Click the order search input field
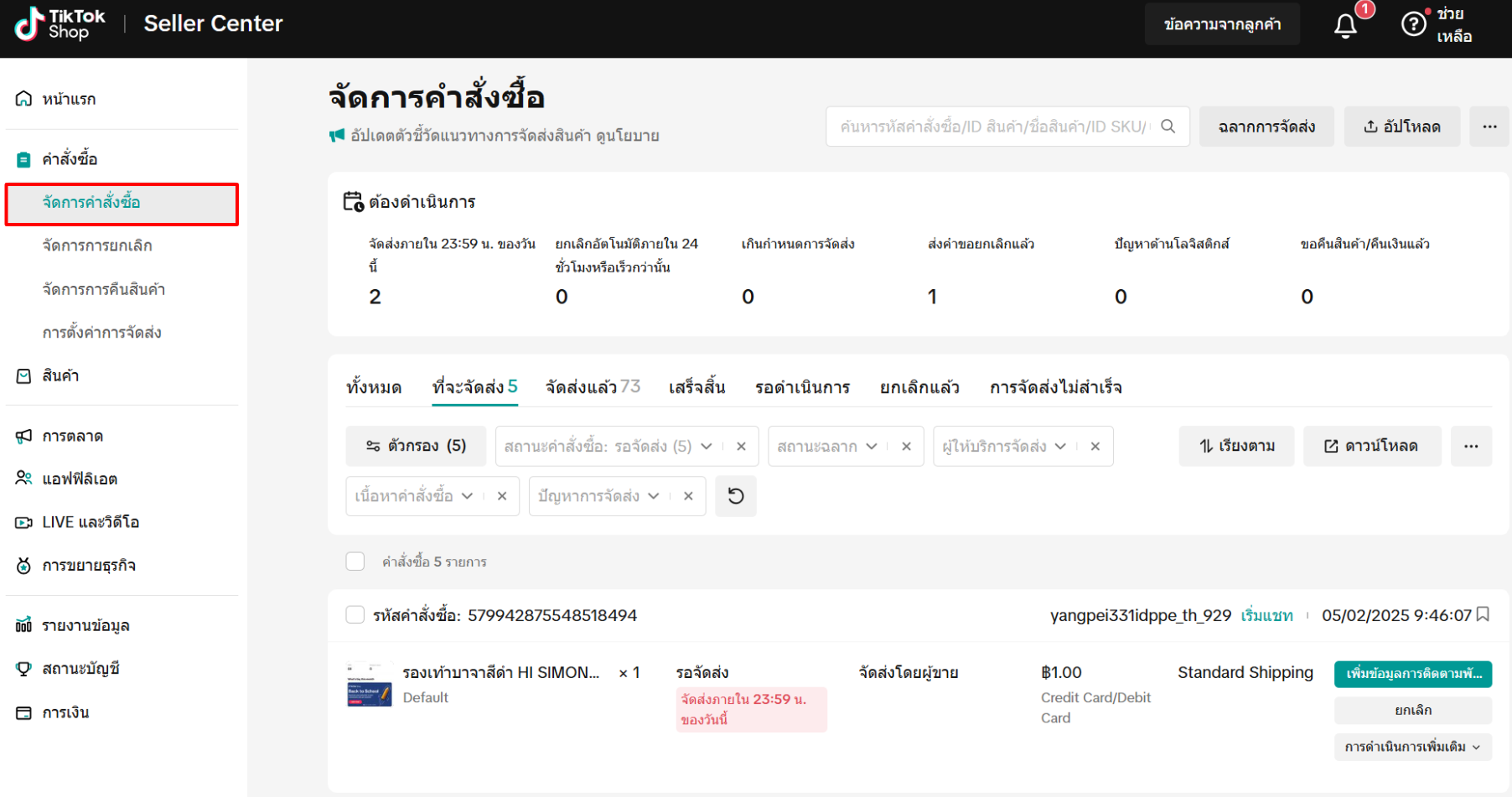Image resolution: width=1512 pixels, height=797 pixels. (1007, 127)
